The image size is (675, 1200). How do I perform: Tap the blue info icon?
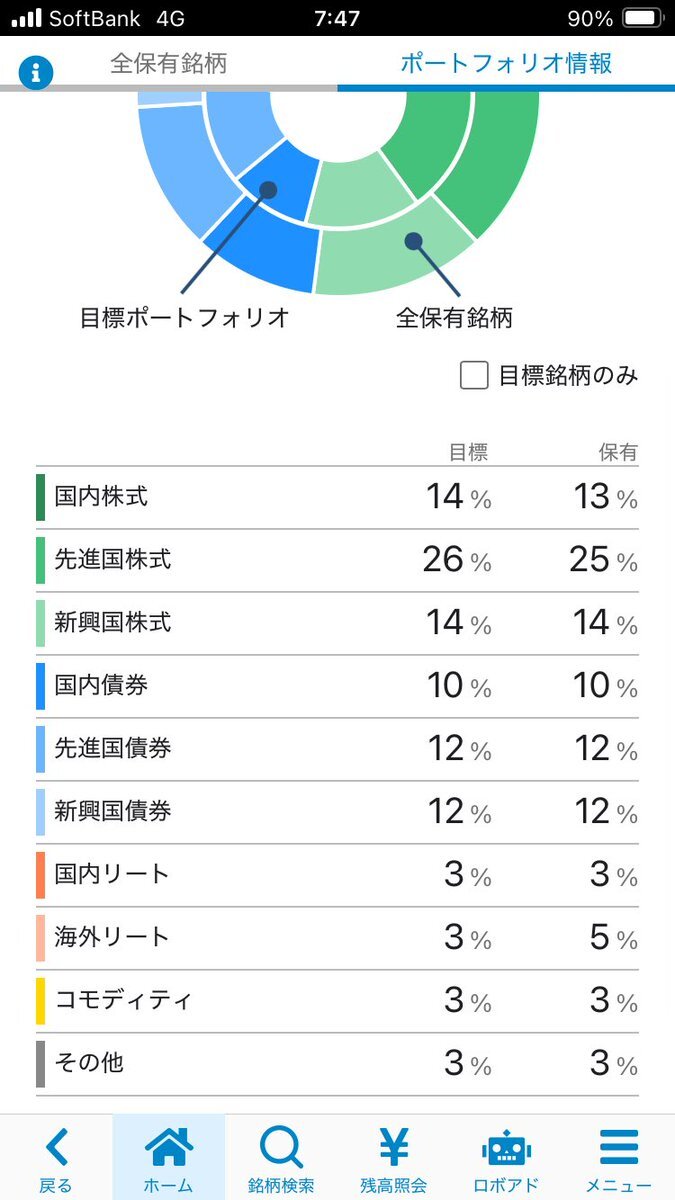[36, 72]
